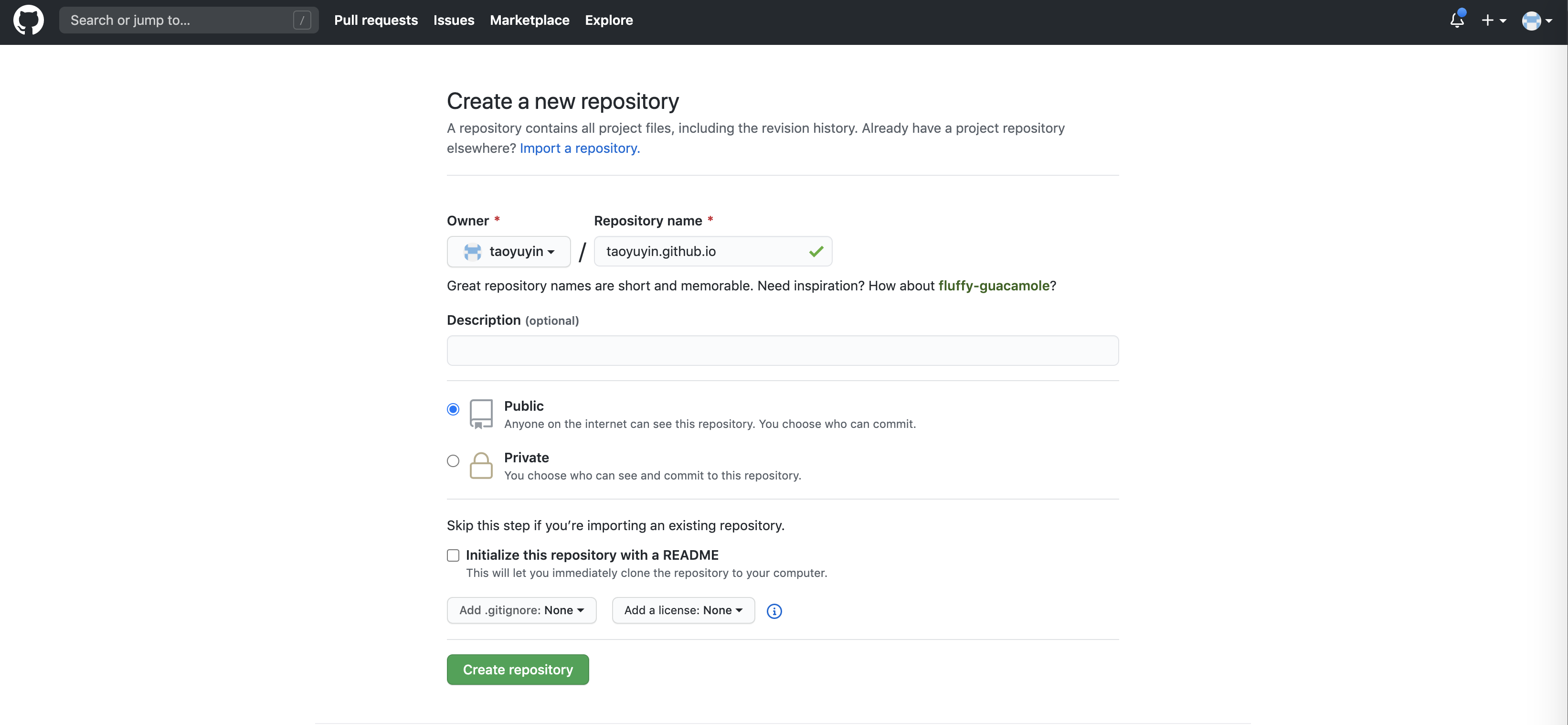Click the GitHub Octocat logo
The height and width of the screenshot is (725, 1568).
click(x=29, y=20)
